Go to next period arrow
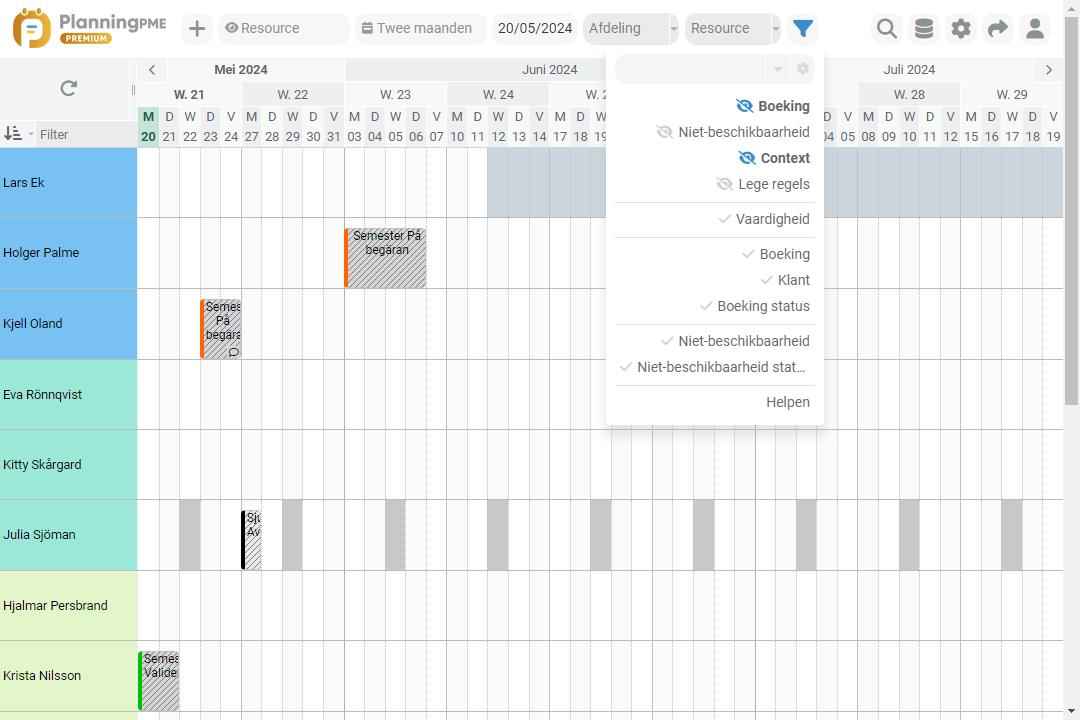The image size is (1080, 720). [x=1048, y=70]
